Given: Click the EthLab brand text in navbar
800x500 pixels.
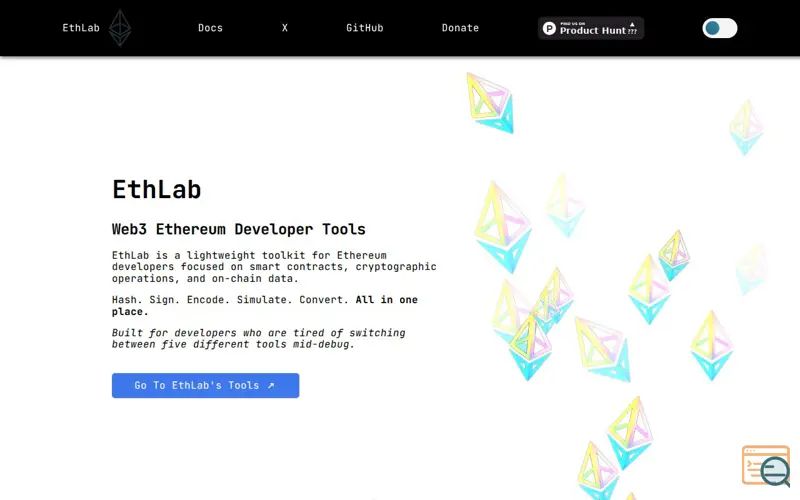Looking at the screenshot, I should point(81,28).
